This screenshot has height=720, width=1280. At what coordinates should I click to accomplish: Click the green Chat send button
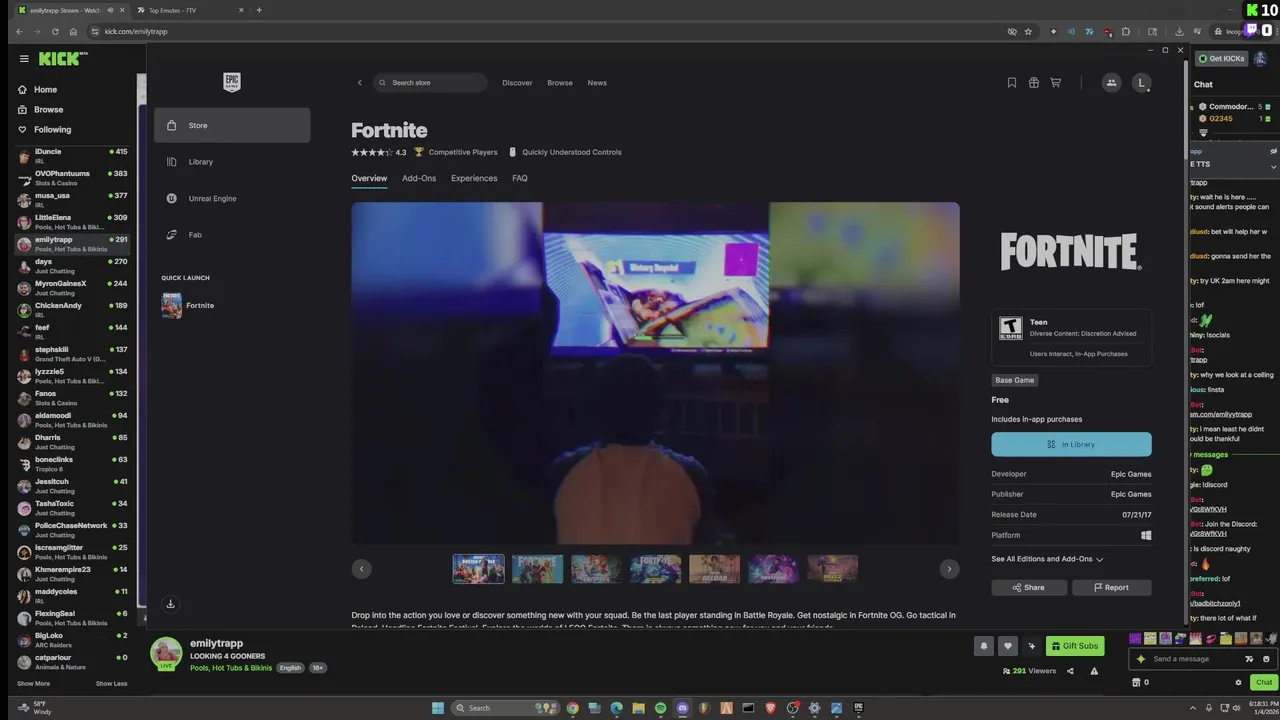tap(1264, 682)
